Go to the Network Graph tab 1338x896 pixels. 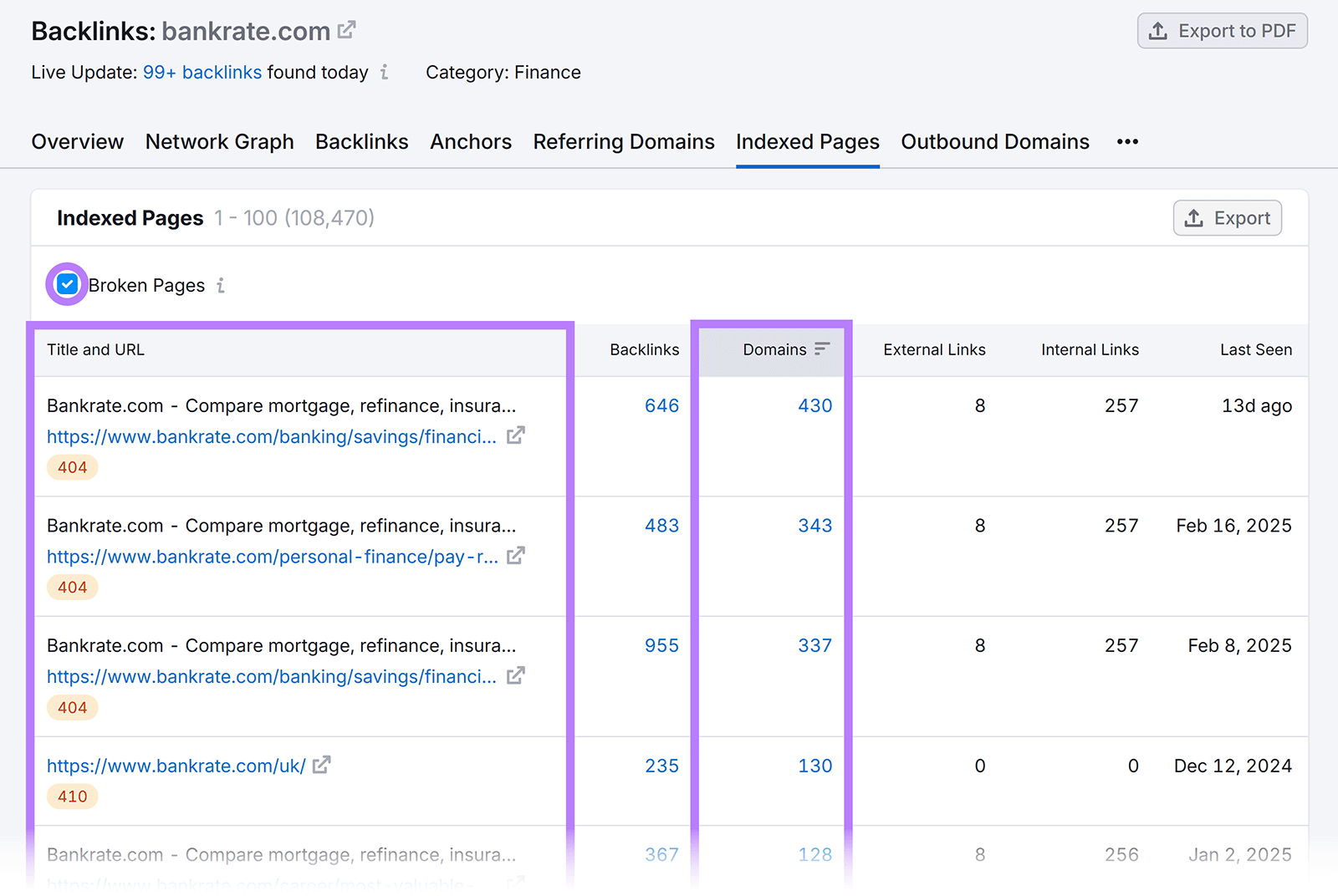[x=219, y=142]
